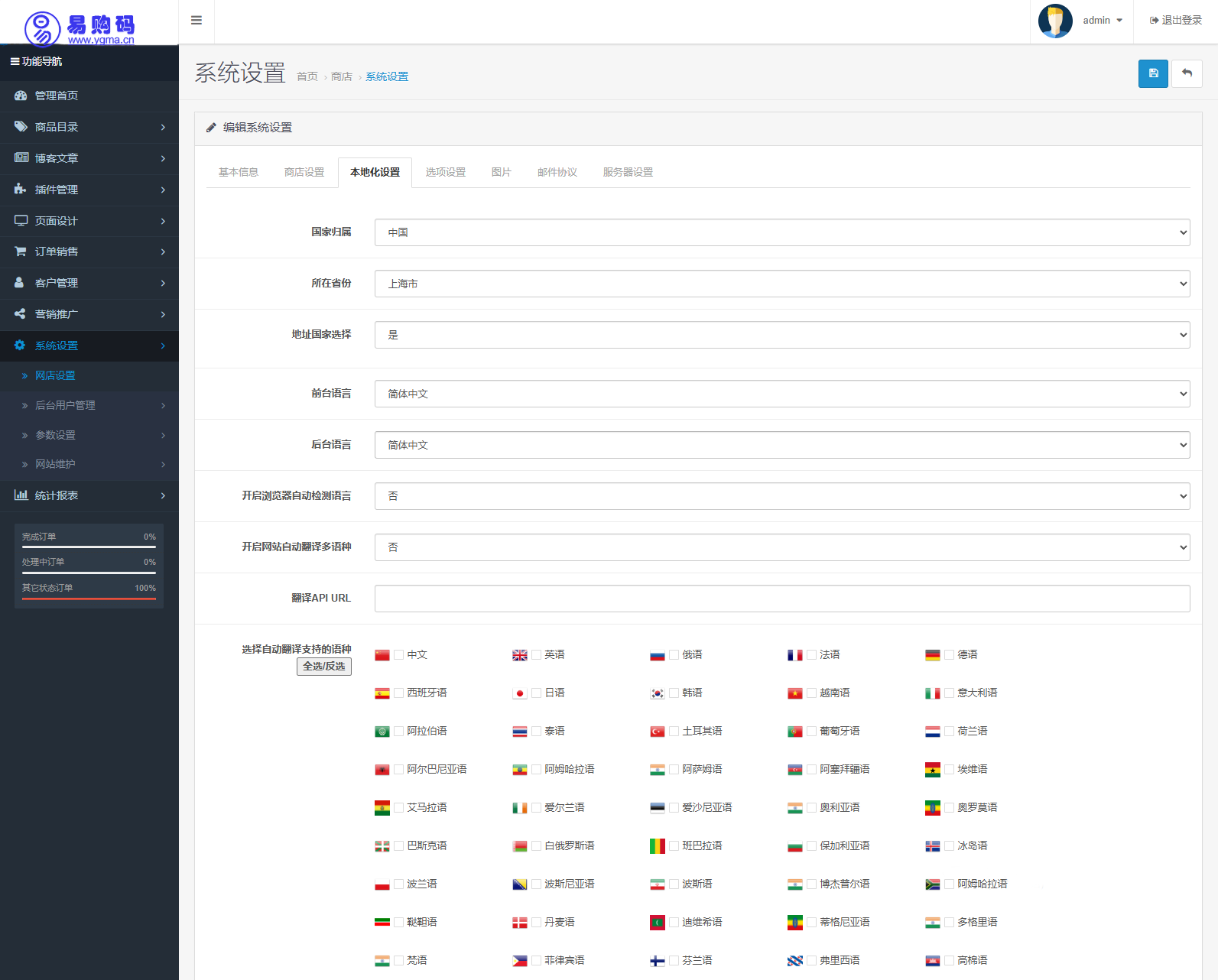This screenshot has height=980, width=1218.
Task: Click the 营销推广 share icon
Action: [x=21, y=314]
